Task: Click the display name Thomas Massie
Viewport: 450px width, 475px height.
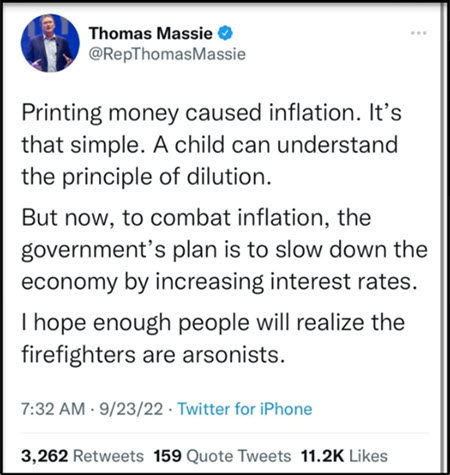Action: click(x=151, y=33)
